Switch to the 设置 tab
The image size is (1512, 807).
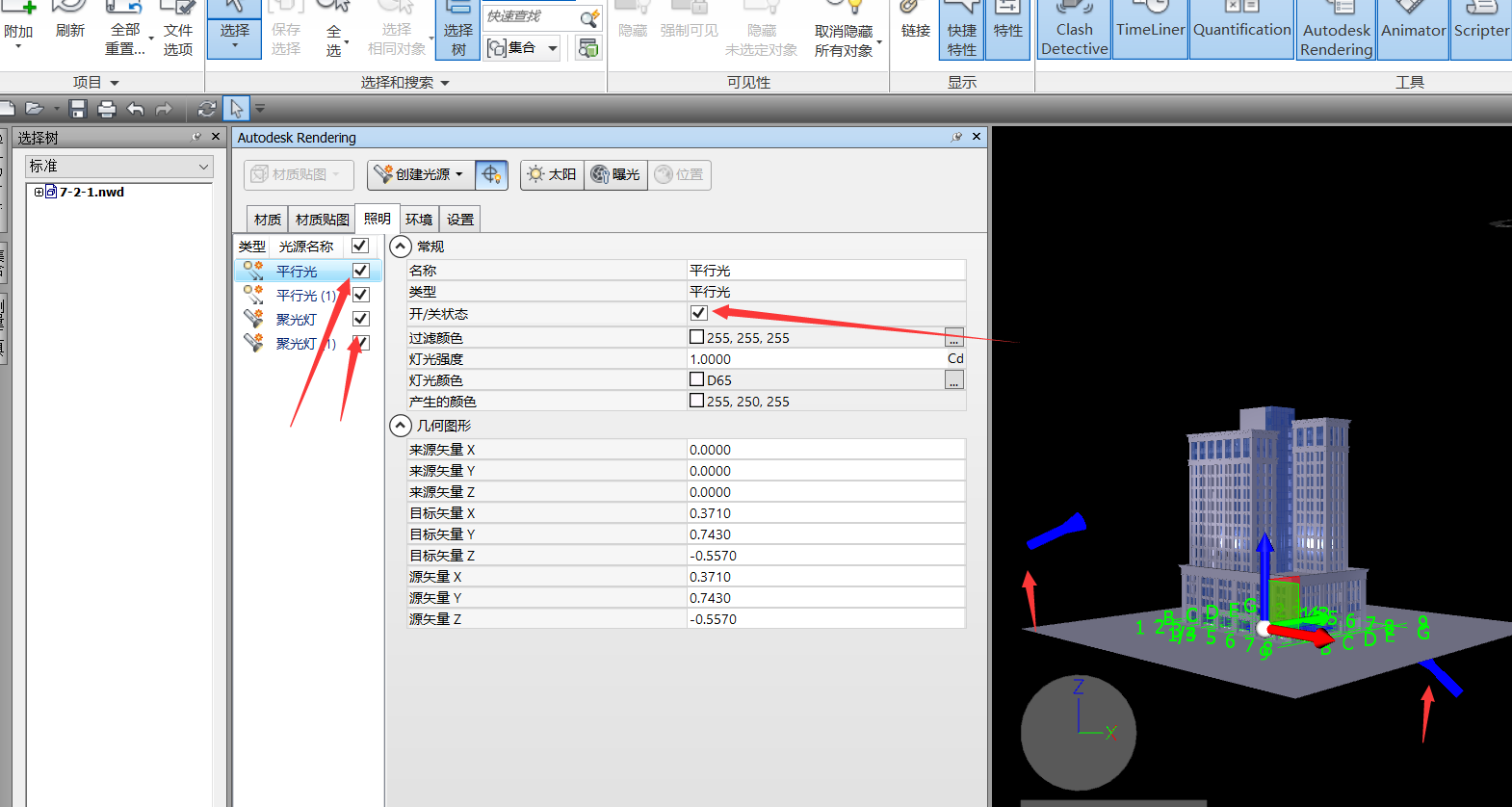click(459, 220)
